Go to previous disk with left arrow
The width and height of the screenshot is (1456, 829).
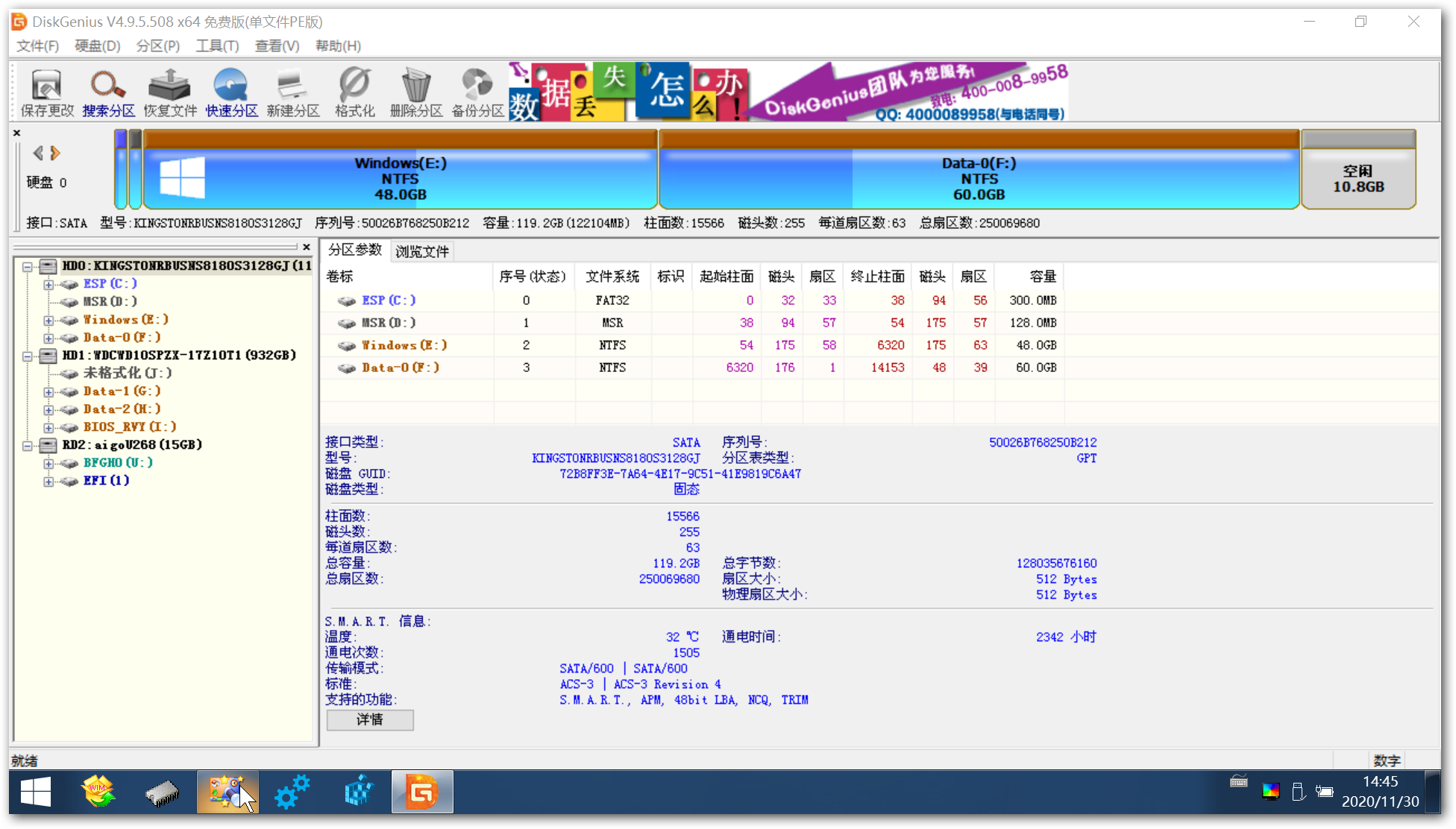click(x=38, y=153)
